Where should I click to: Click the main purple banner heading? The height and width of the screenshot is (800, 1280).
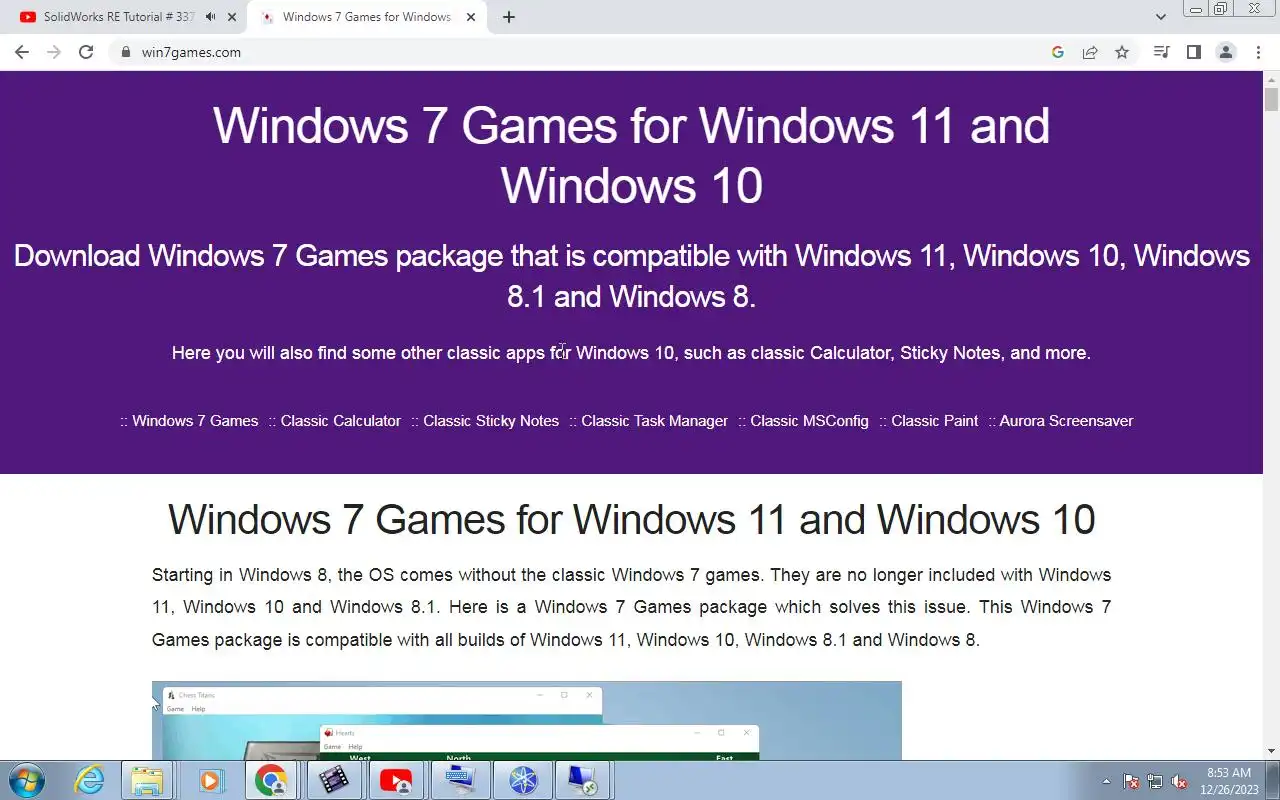(632, 155)
